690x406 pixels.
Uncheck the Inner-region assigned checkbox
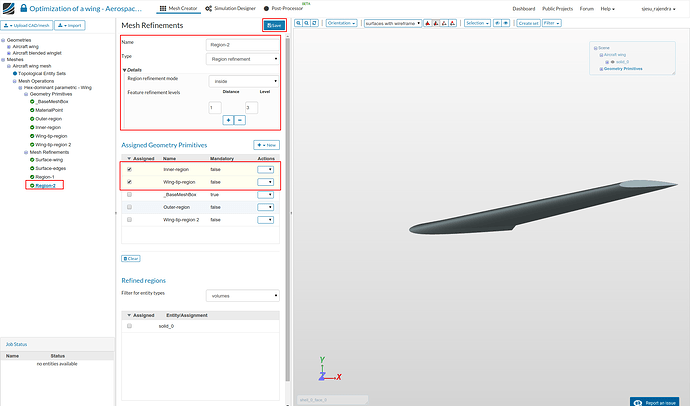pyautogui.click(x=130, y=170)
